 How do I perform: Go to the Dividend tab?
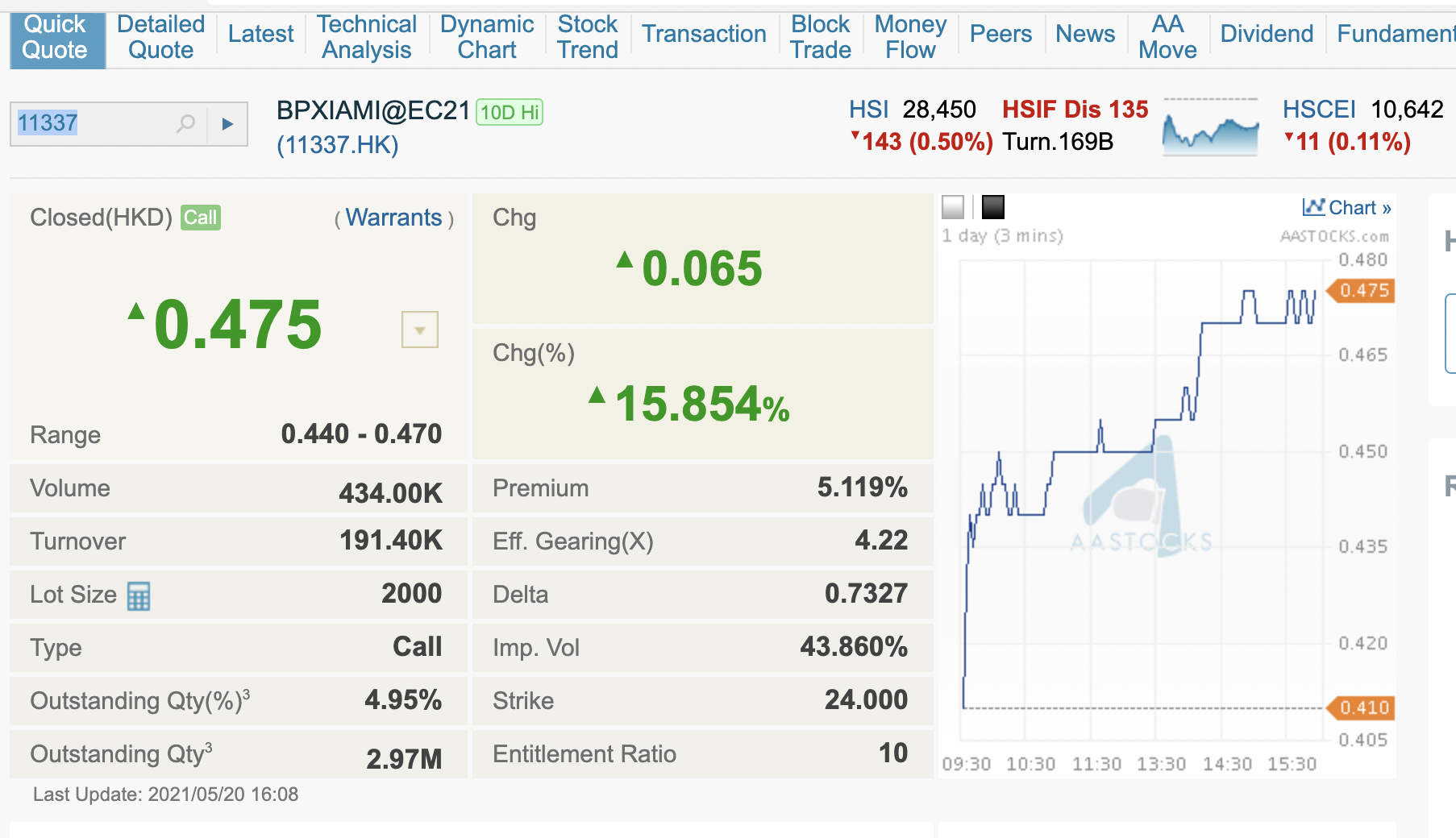pos(1267,34)
